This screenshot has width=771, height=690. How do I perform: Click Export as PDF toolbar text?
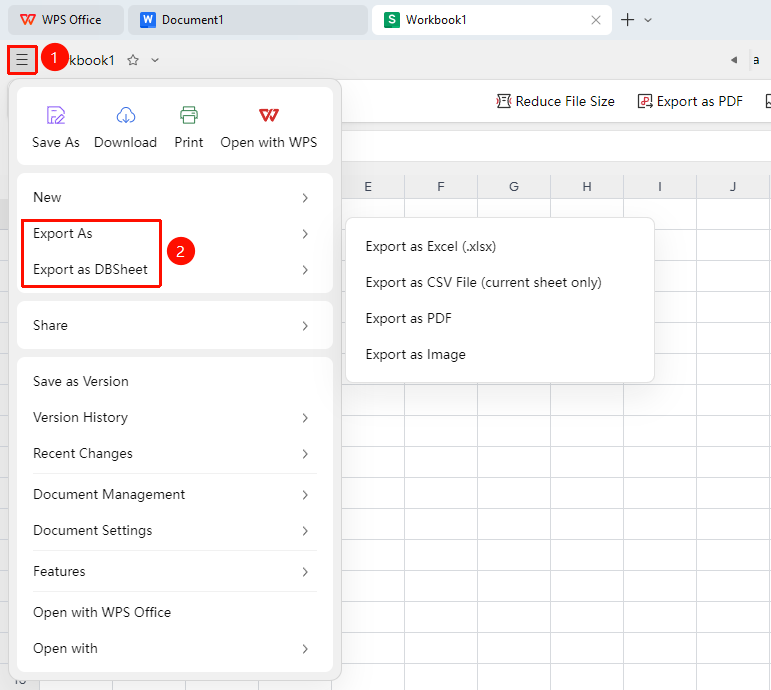point(699,101)
